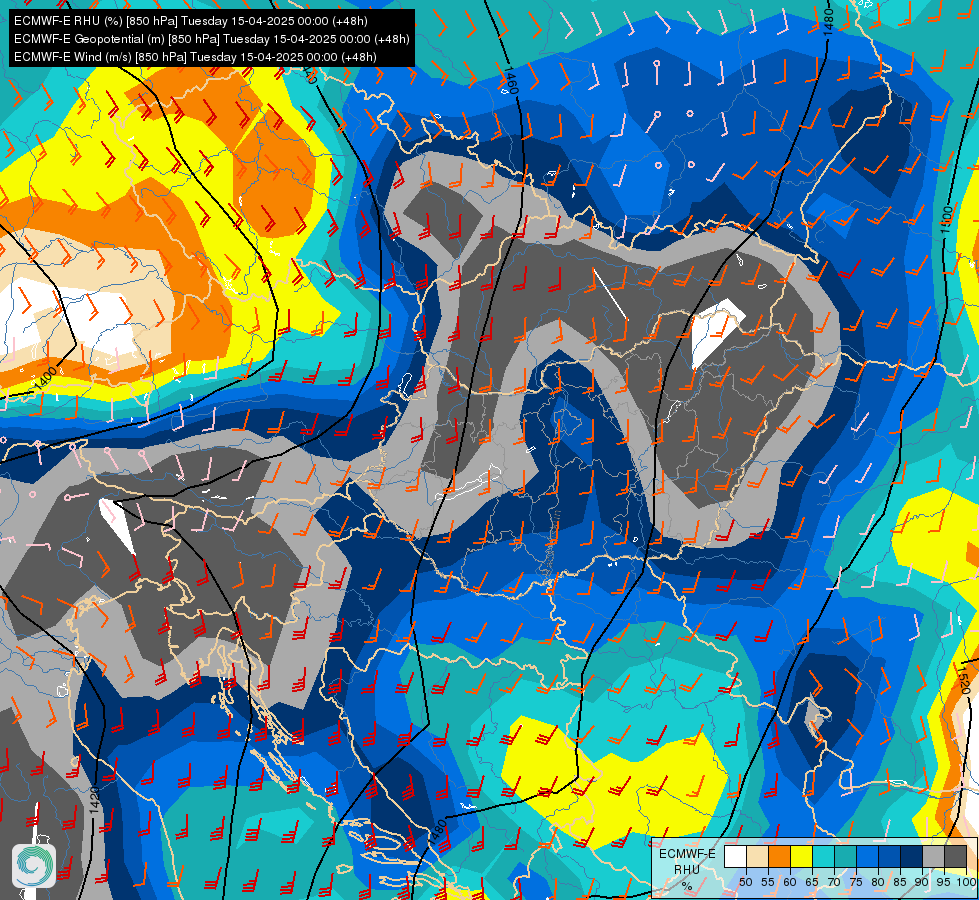Click the legend tick label 100
Image resolution: width=979 pixels, height=900 pixels.
(x=967, y=882)
